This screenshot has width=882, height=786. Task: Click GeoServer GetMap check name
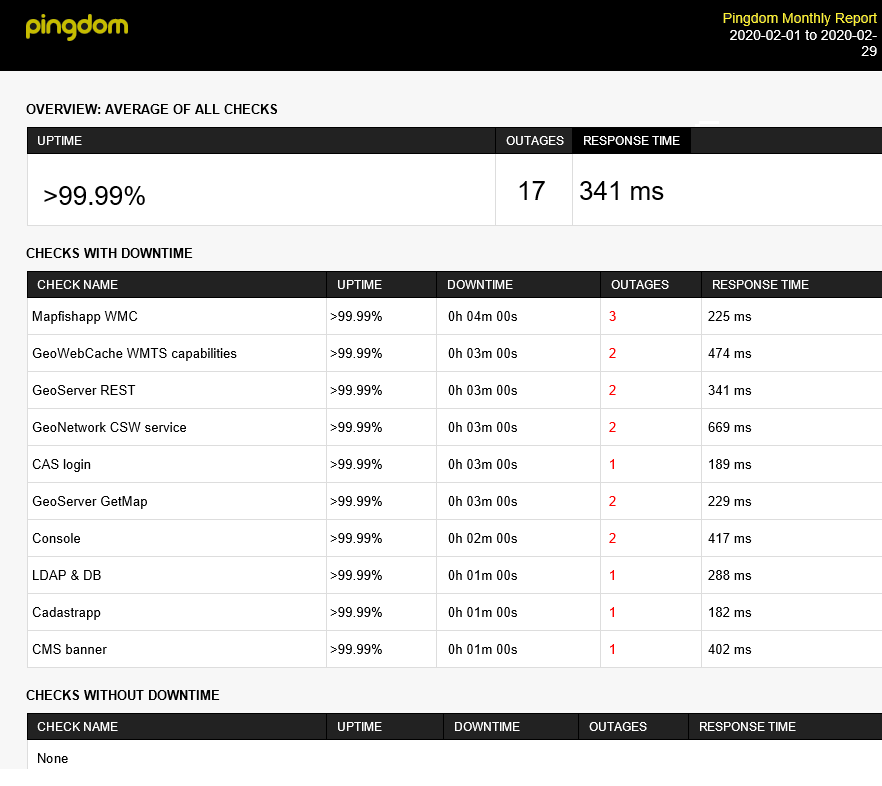coord(90,501)
